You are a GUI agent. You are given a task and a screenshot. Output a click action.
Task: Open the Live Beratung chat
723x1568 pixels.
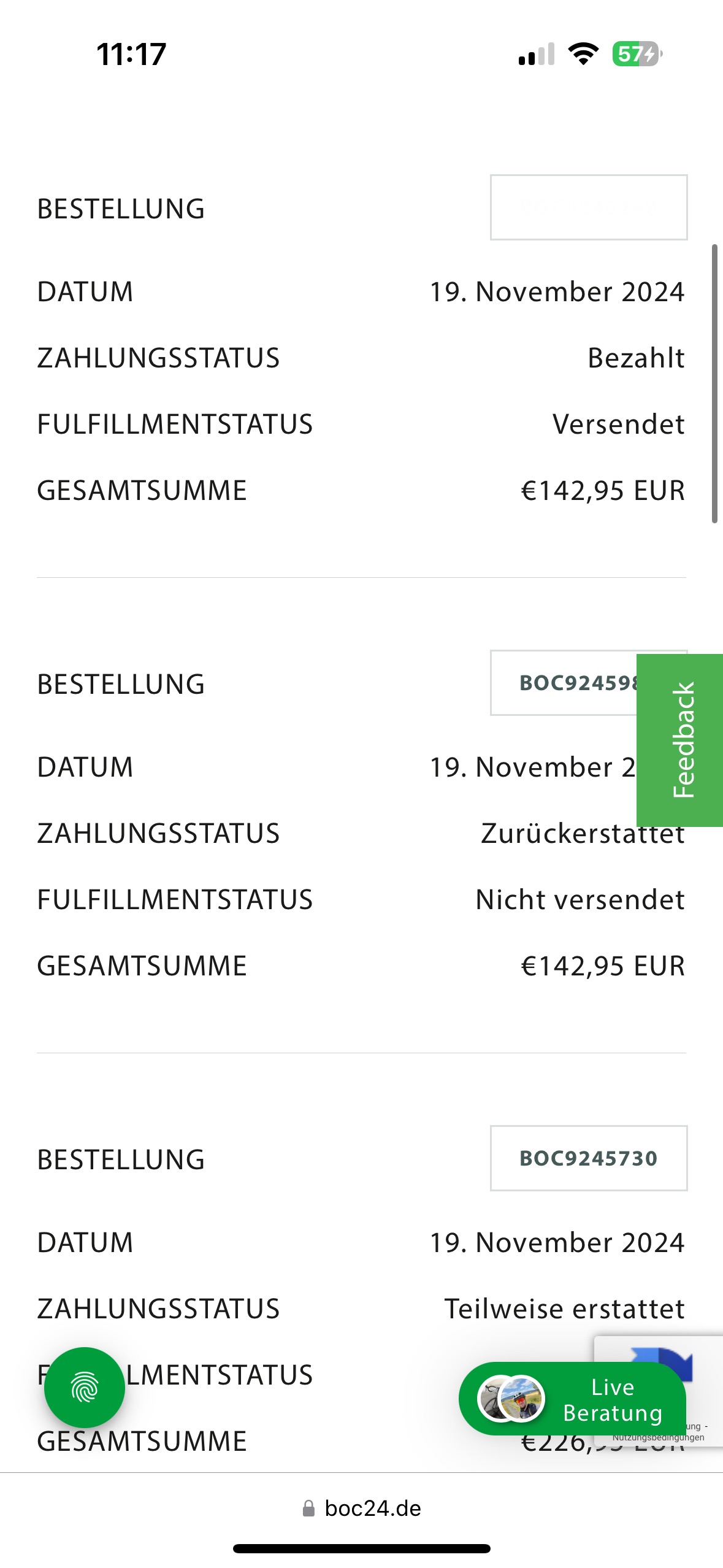(x=612, y=1399)
